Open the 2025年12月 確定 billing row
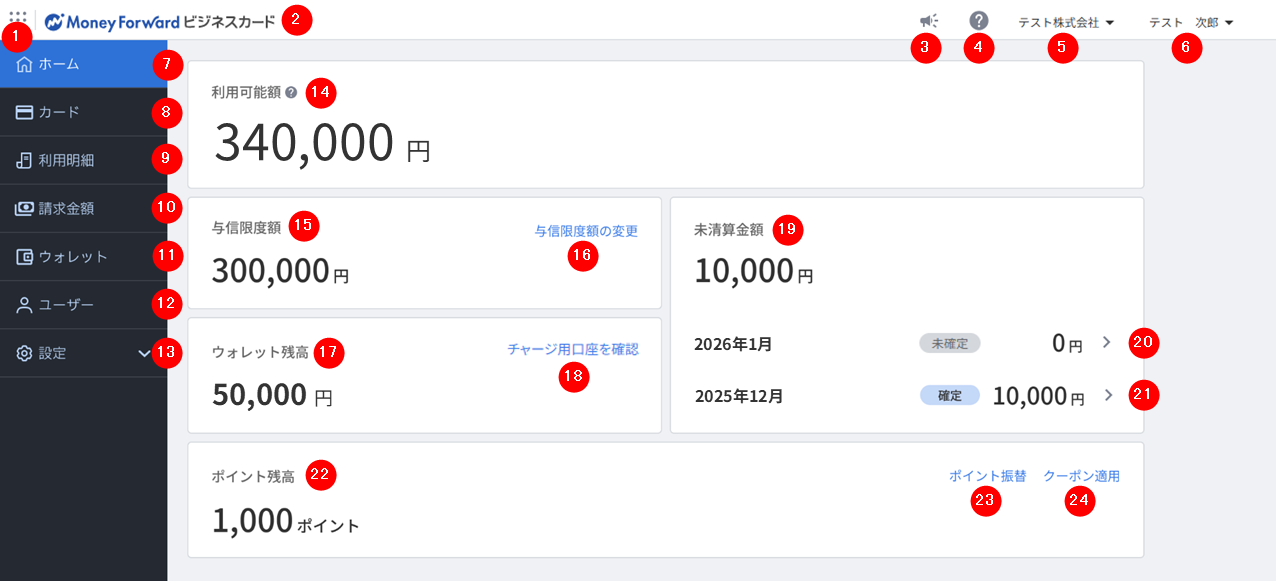 (905, 395)
